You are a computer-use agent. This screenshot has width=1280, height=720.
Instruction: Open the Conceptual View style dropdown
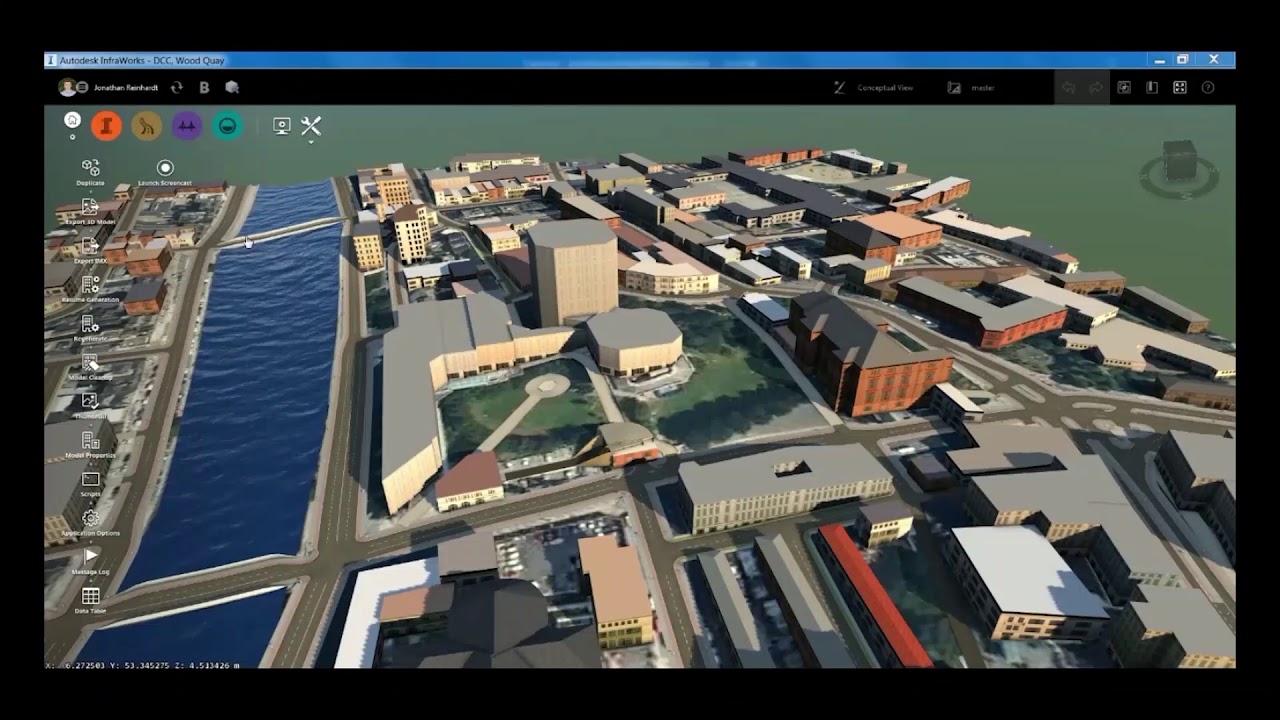click(885, 87)
